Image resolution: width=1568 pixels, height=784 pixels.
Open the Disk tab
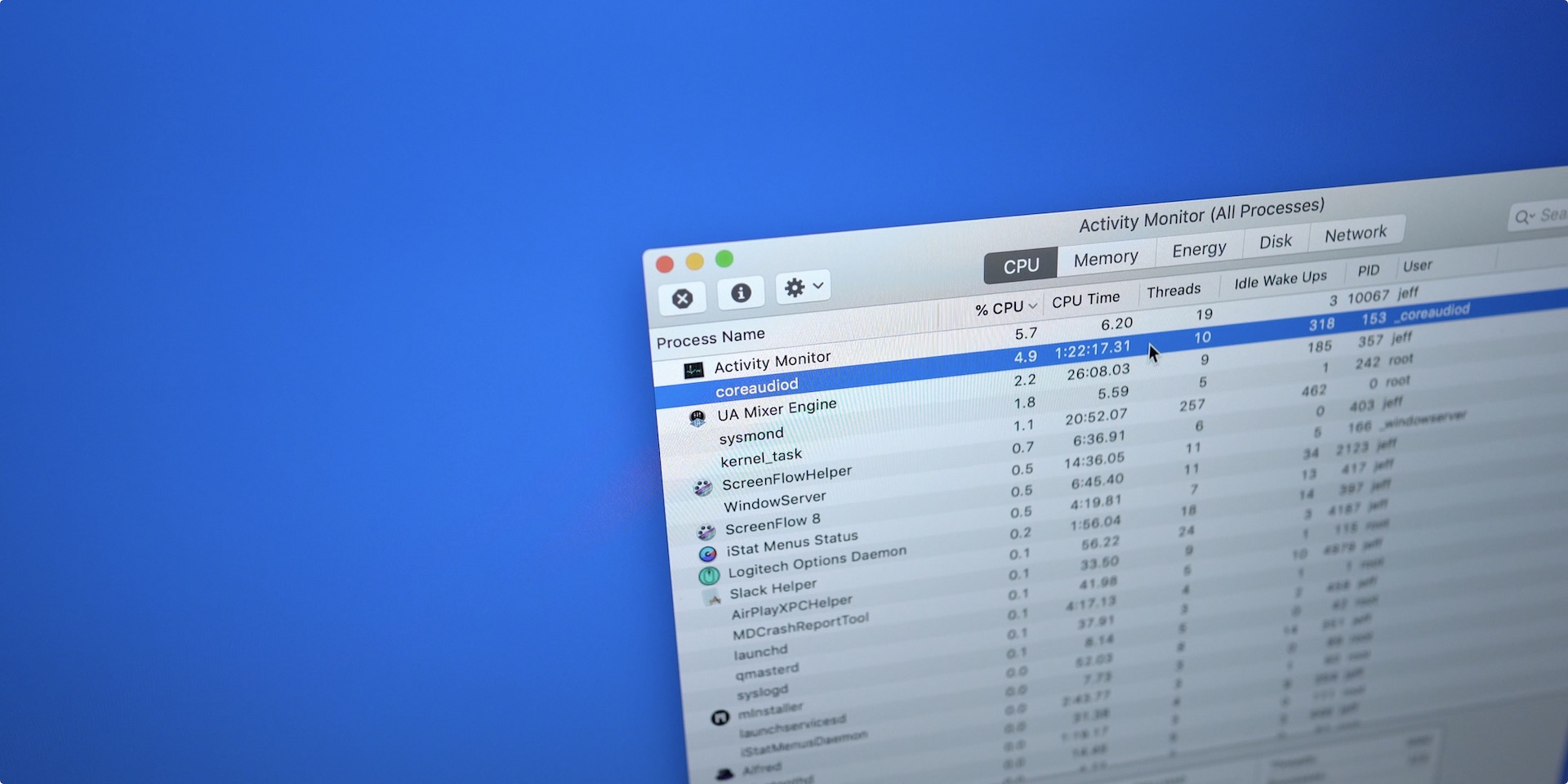pyautogui.click(x=1276, y=242)
